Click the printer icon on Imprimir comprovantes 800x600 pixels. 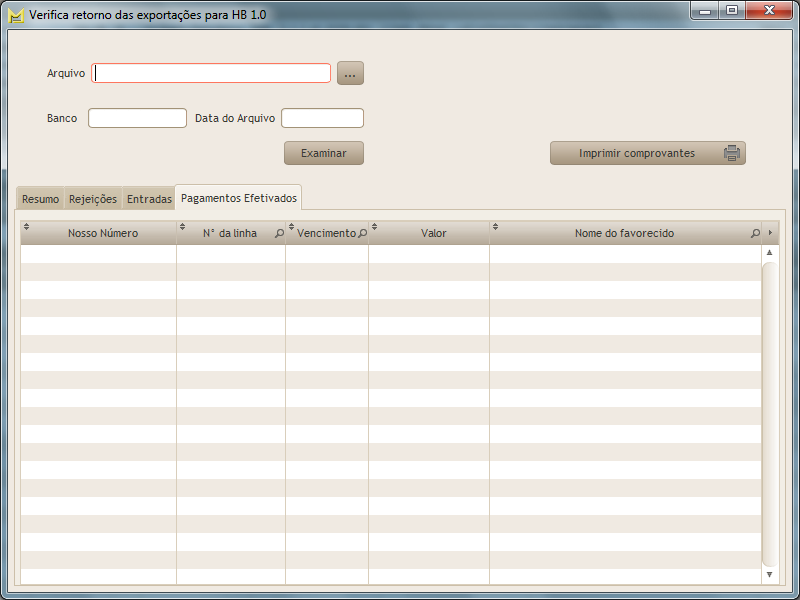pyautogui.click(x=732, y=153)
